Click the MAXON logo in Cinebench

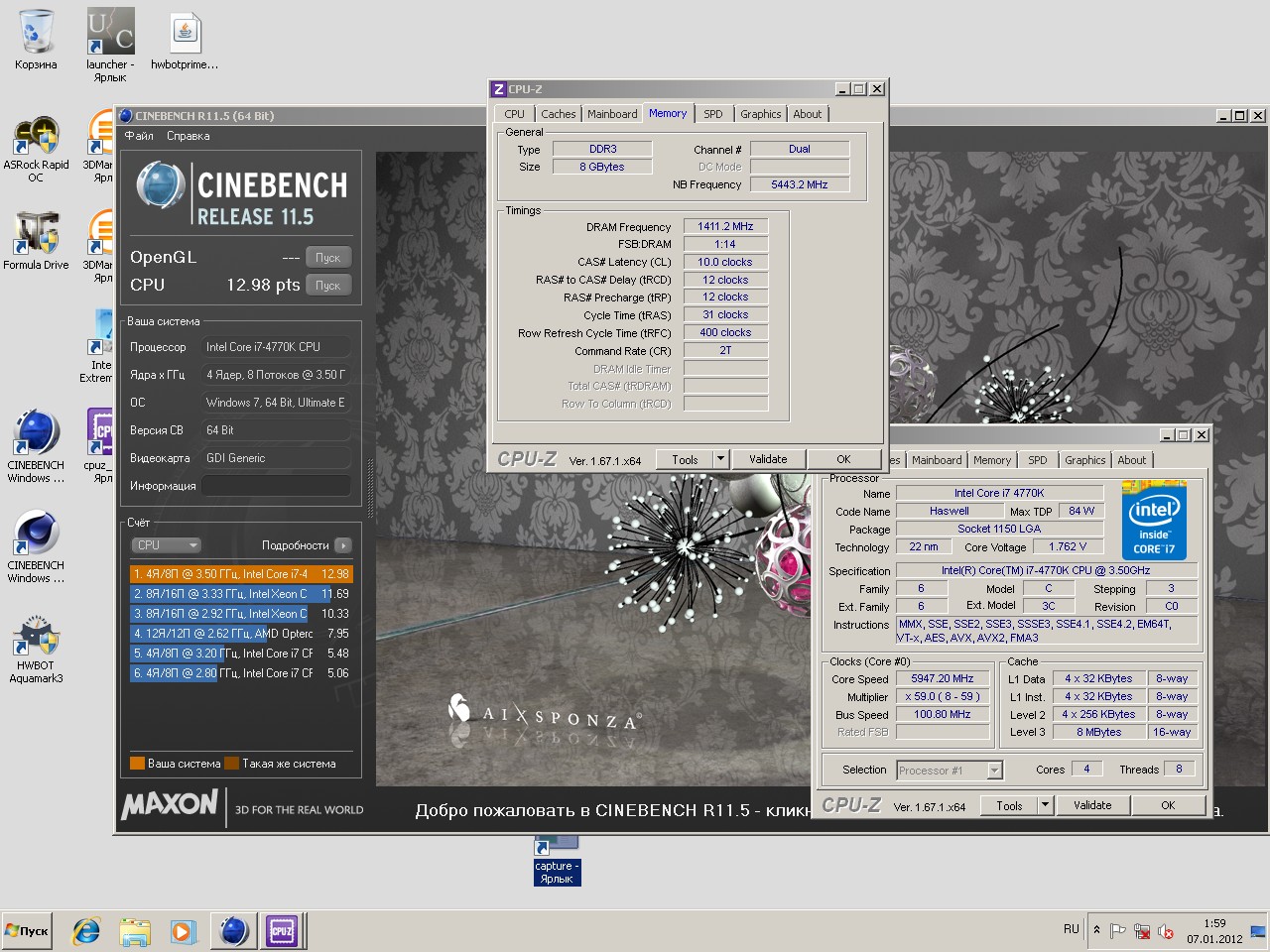point(170,805)
